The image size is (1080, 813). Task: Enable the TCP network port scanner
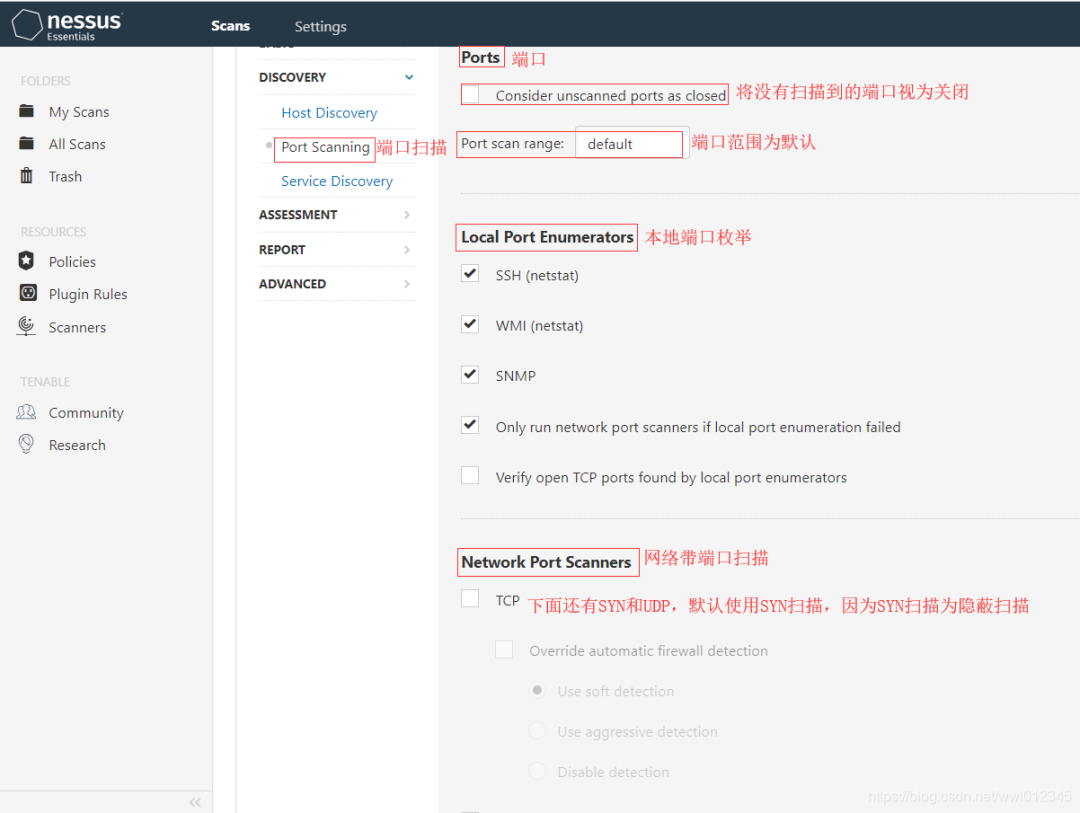coord(470,599)
